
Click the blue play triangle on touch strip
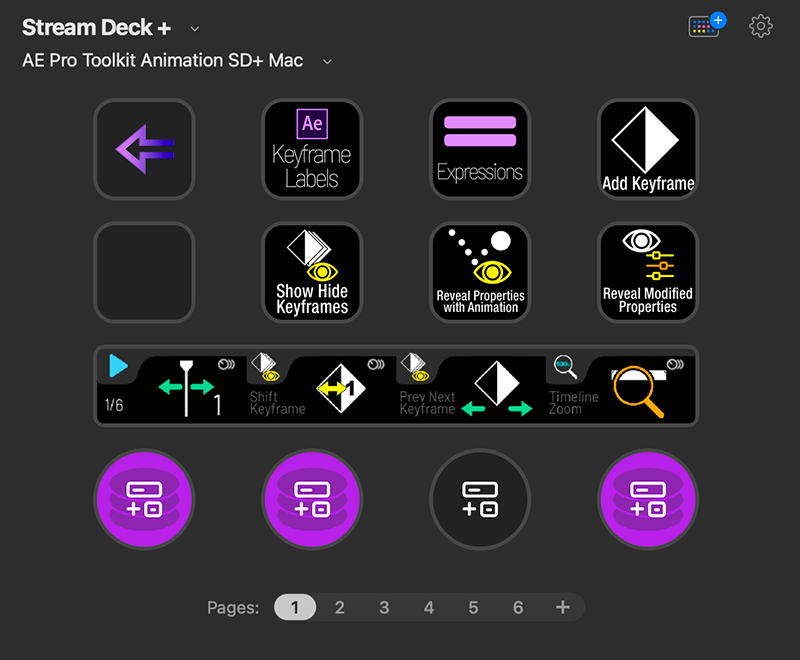(x=118, y=366)
